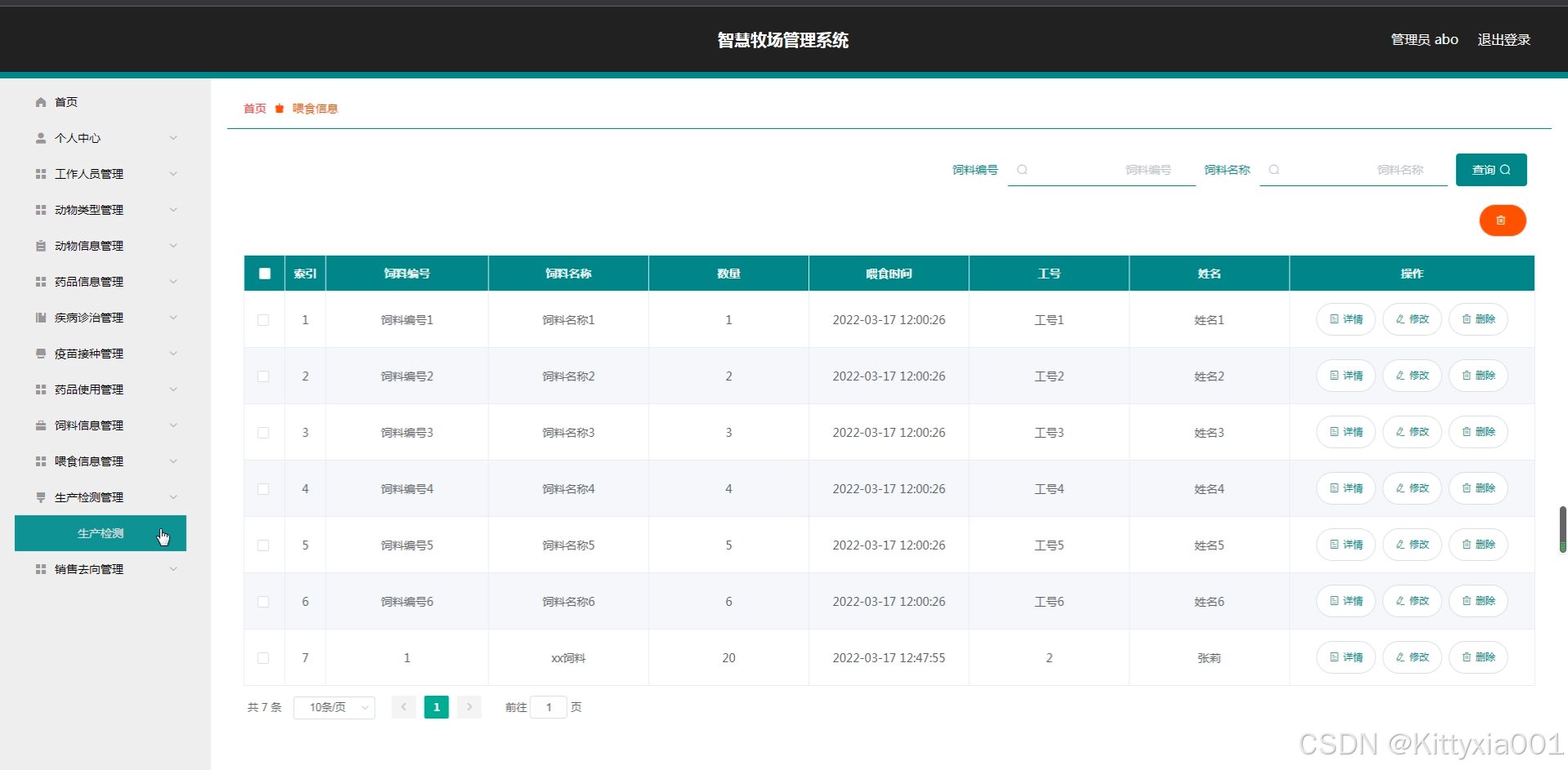Expand the 药品信息管理 menu chevron
Screen dimensions: 1568x770
(173, 282)
